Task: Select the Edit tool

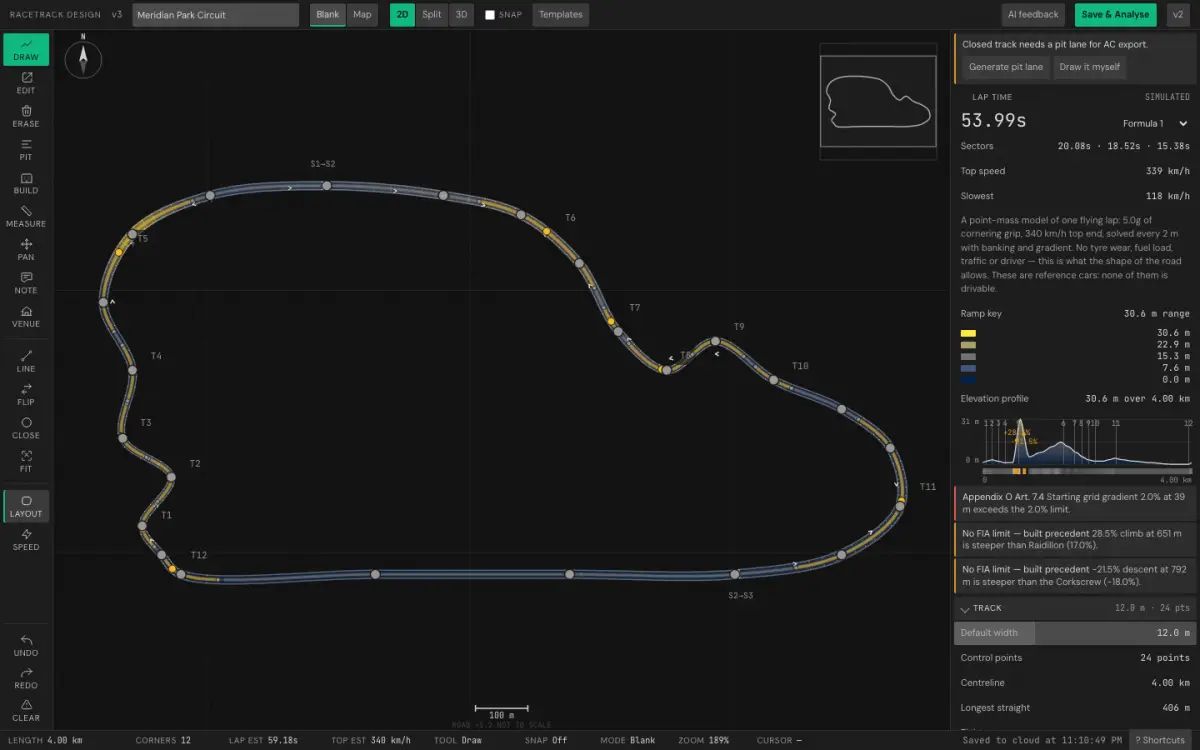Action: [x=26, y=83]
